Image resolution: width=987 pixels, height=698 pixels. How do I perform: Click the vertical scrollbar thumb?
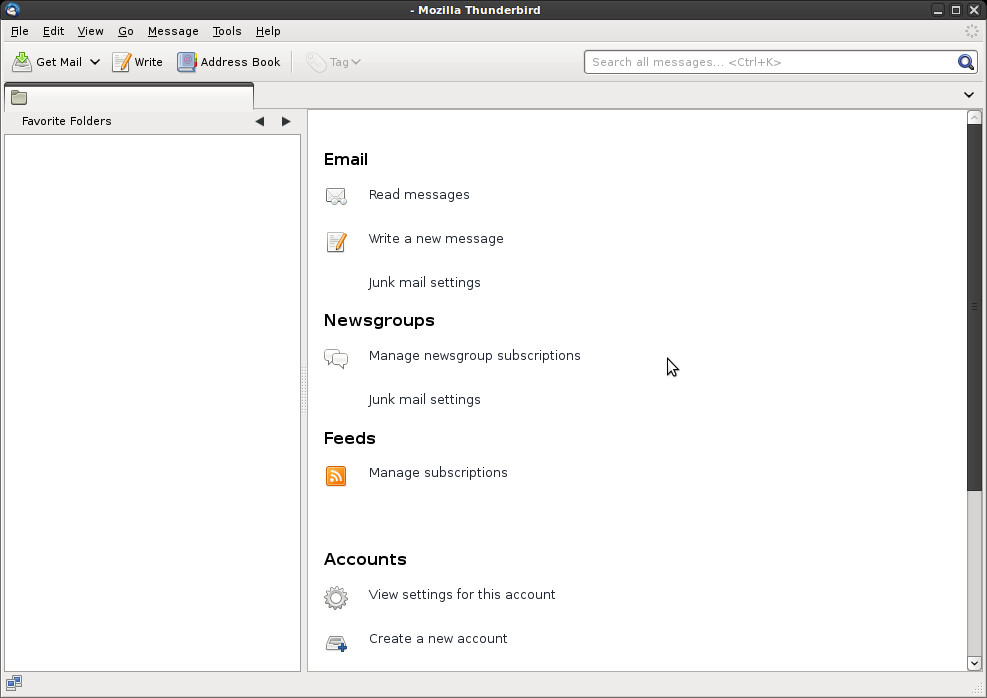[x=974, y=307]
